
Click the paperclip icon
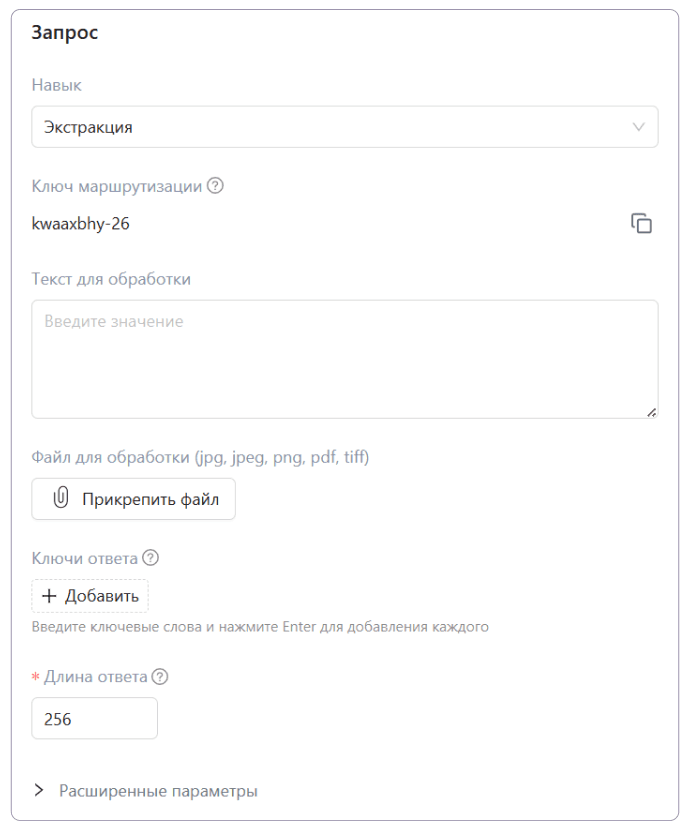(x=60, y=498)
